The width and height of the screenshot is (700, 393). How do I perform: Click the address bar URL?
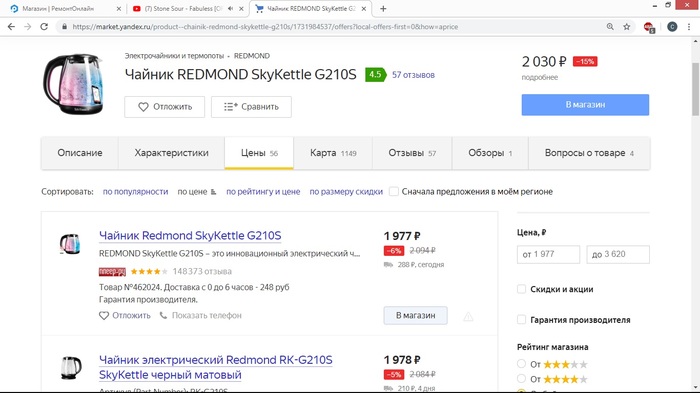[x=265, y=27]
